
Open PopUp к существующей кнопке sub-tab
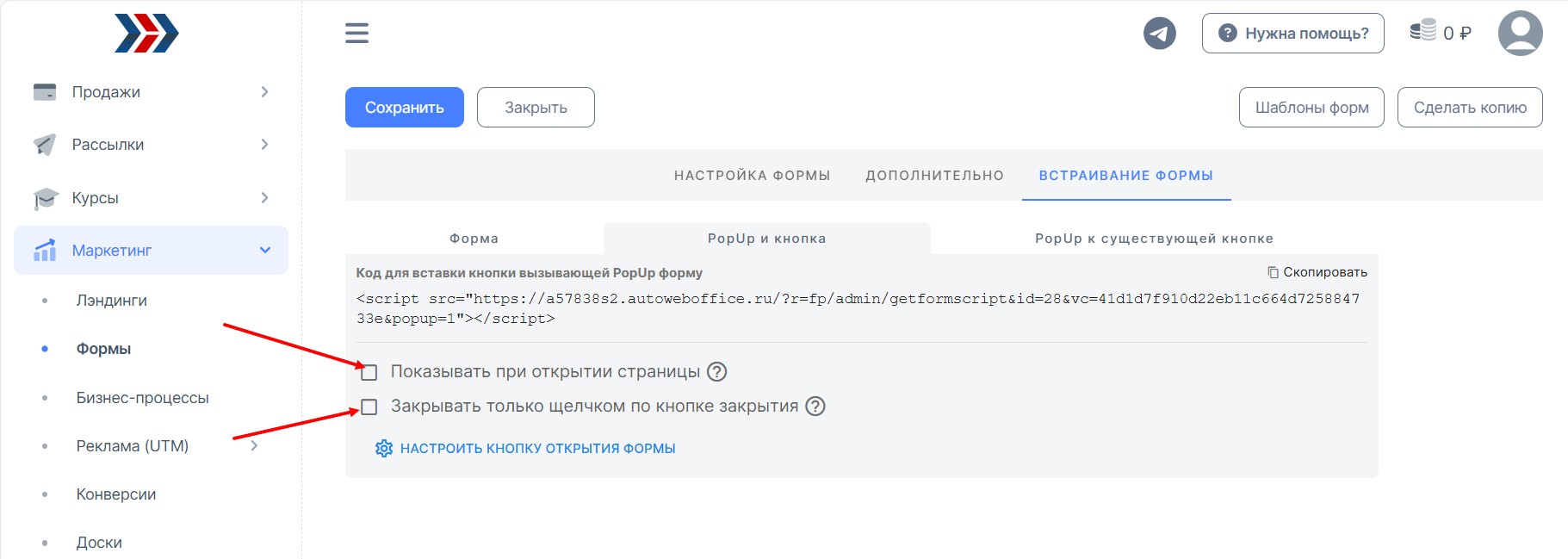pos(1154,239)
